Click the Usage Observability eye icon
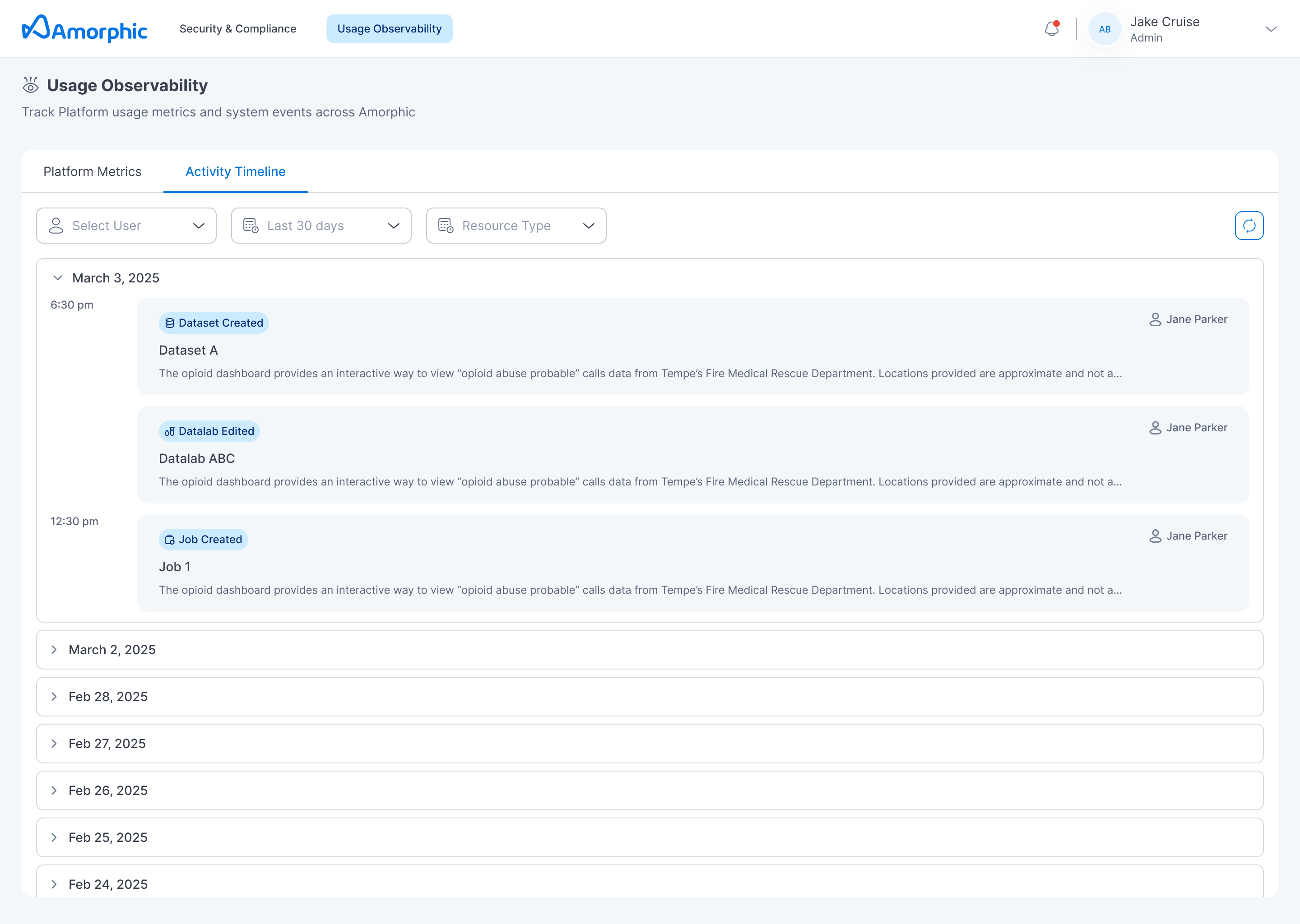 point(31,85)
